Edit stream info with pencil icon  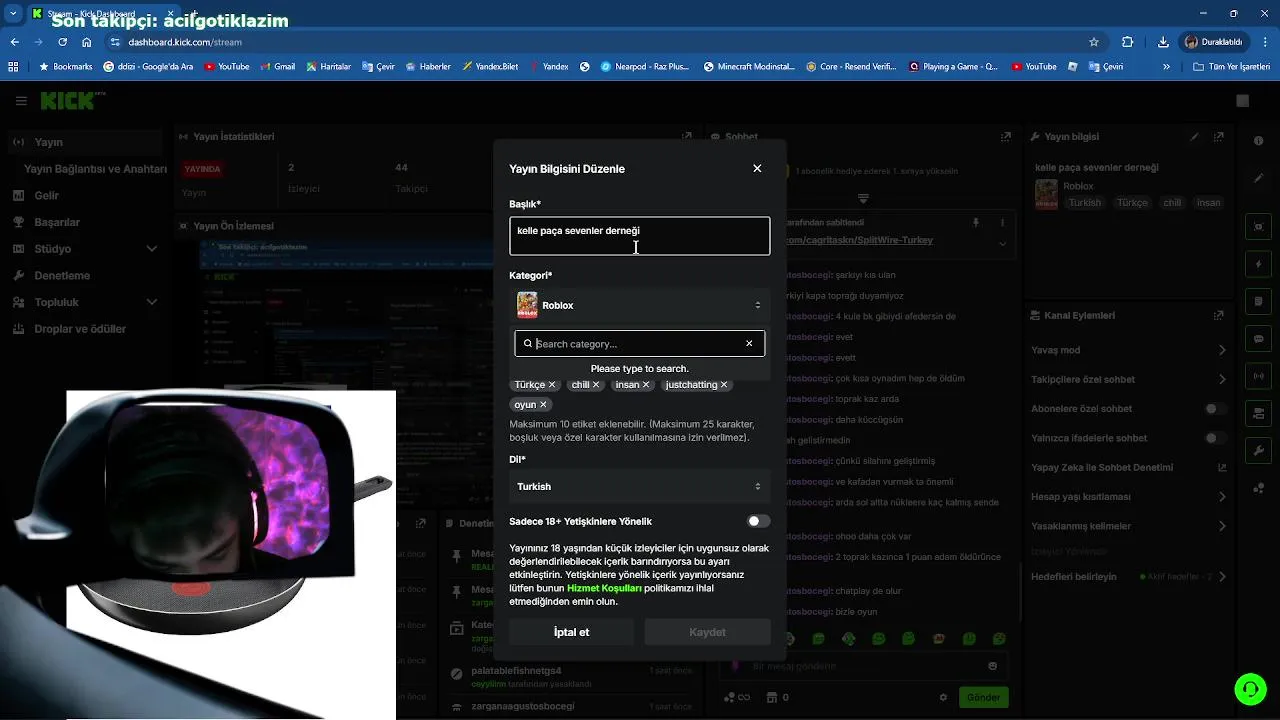(x=1194, y=137)
